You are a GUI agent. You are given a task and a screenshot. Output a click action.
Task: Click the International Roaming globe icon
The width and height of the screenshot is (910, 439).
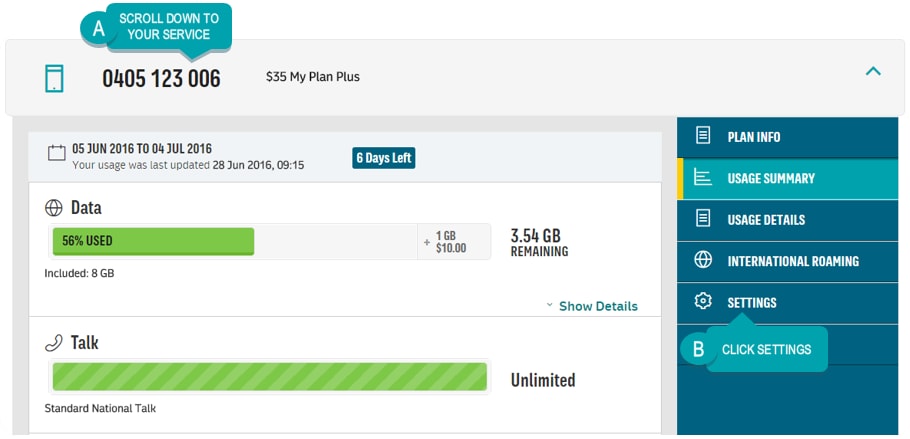703,260
